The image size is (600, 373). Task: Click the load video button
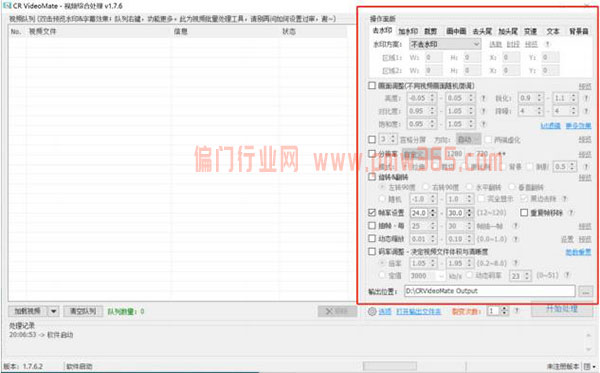(28, 311)
